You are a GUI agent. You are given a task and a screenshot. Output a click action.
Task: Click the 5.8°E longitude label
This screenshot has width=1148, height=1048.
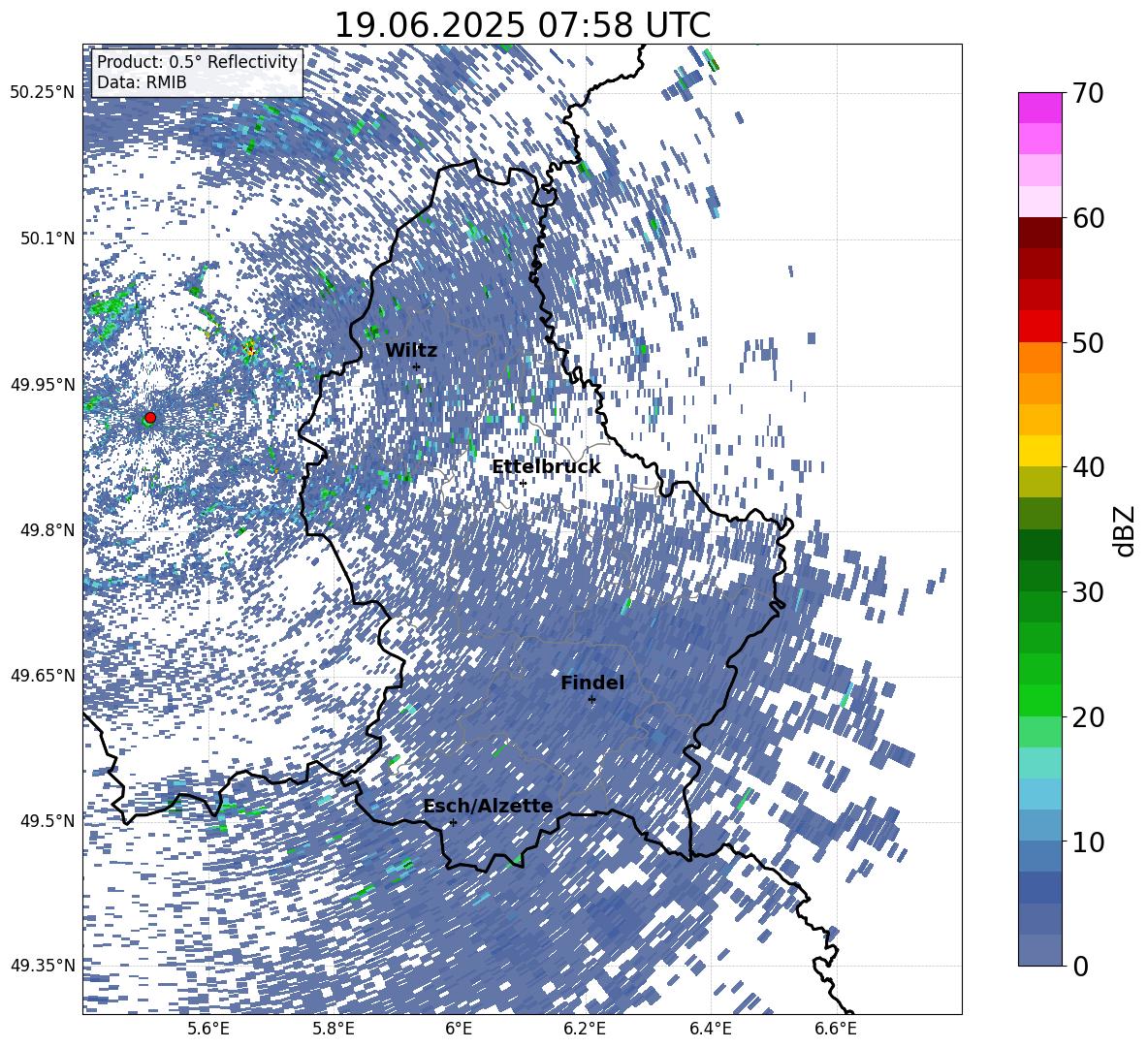click(334, 1029)
